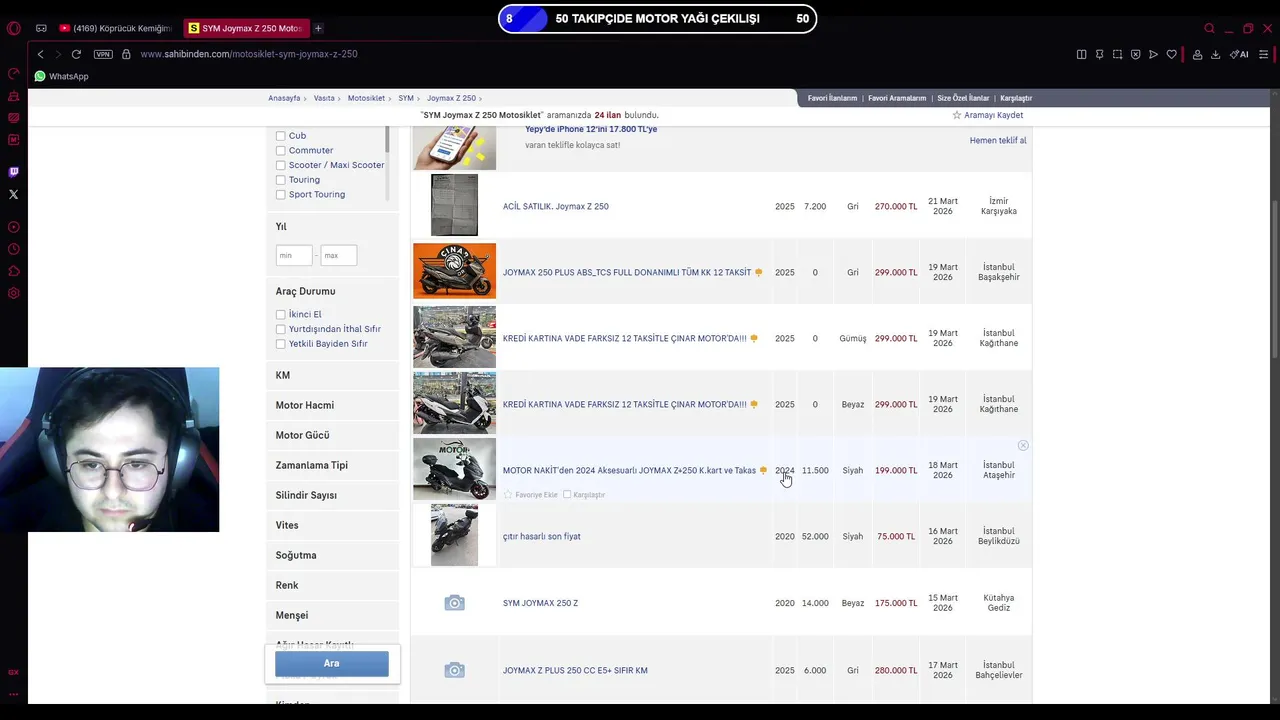Enable Yurtdışından İthal Sıfır filter
Viewport: 1280px width, 720px height.
click(280, 329)
